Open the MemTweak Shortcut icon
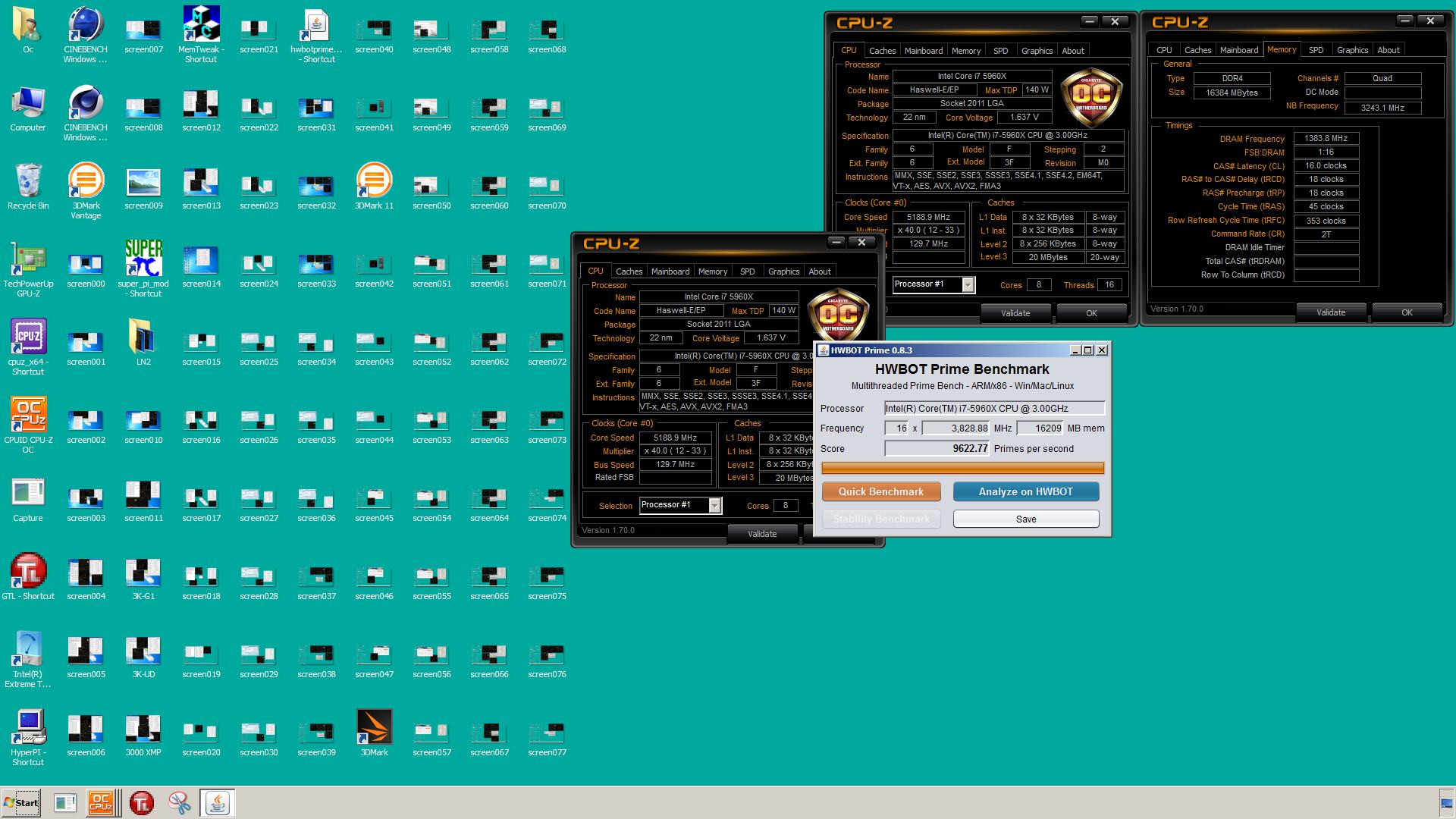Screen dimensions: 1456x819 pyautogui.click(x=201, y=34)
